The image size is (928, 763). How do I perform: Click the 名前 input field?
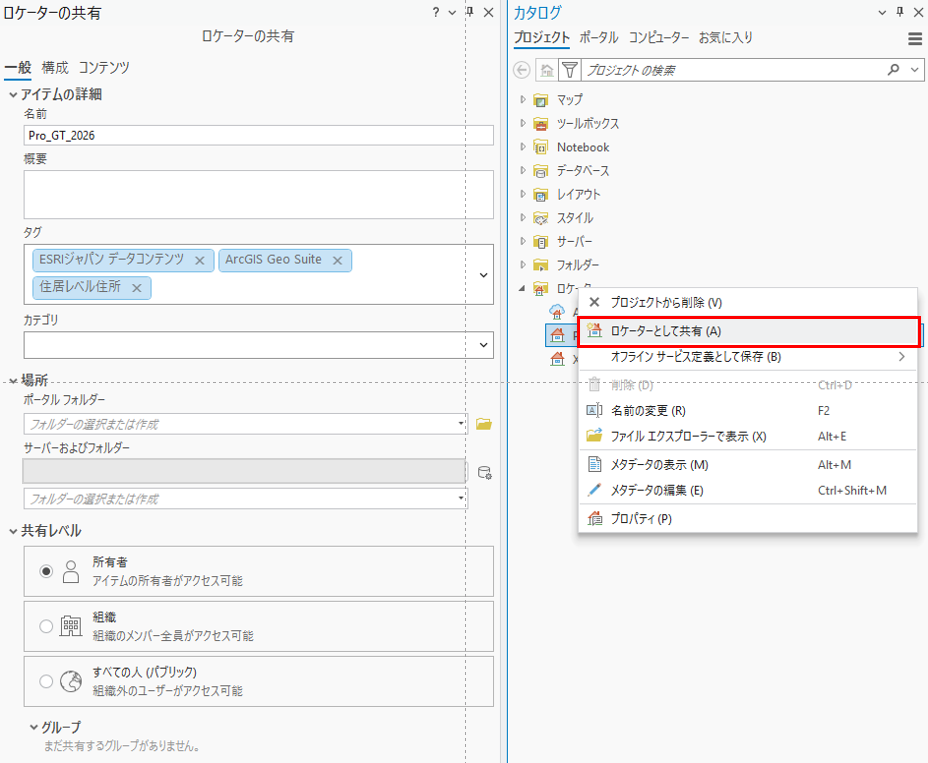258,135
